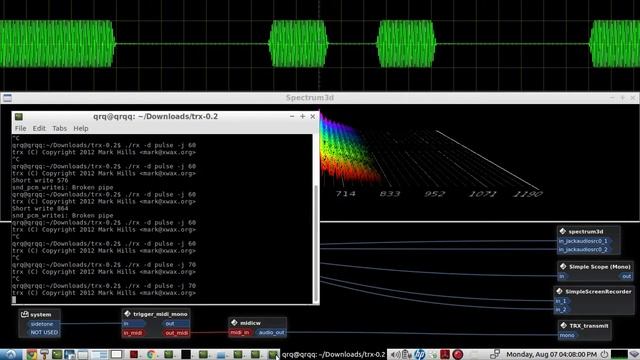Click the HP tray icon

(420, 354)
